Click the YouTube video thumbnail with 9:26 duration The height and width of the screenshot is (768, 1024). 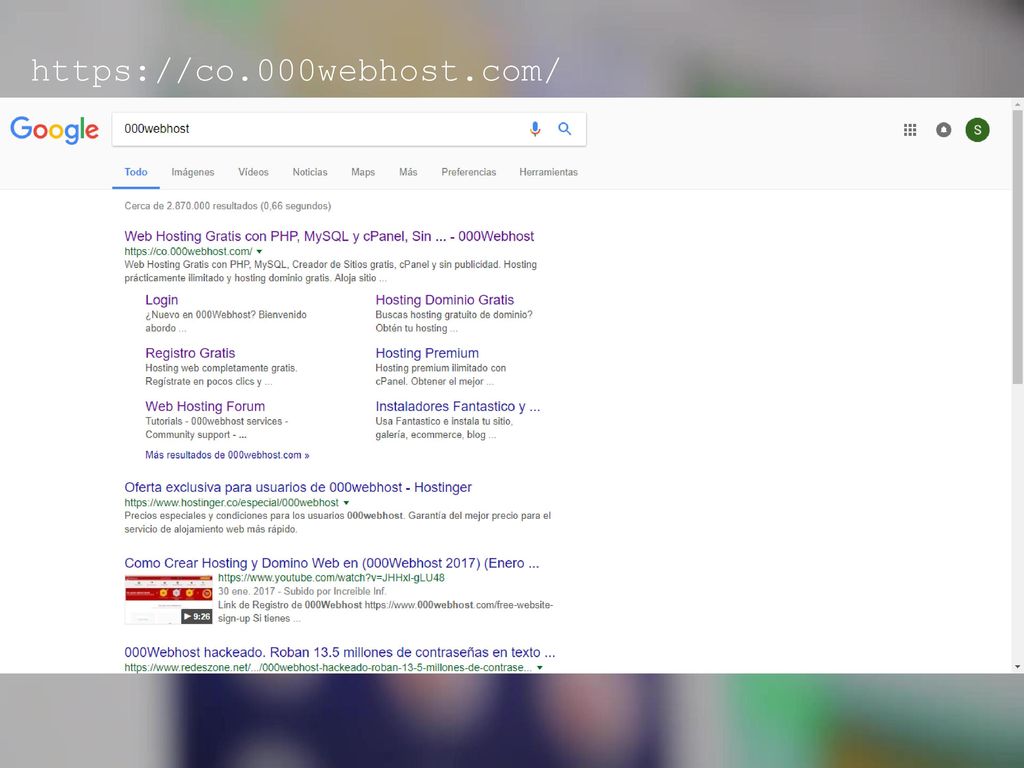tap(168, 600)
